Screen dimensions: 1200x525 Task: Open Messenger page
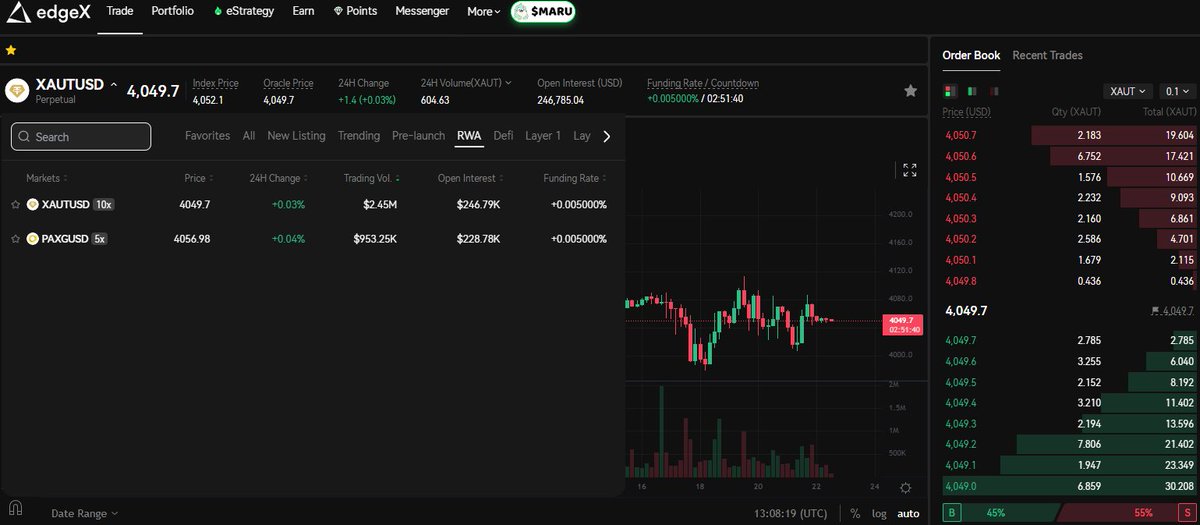point(422,12)
